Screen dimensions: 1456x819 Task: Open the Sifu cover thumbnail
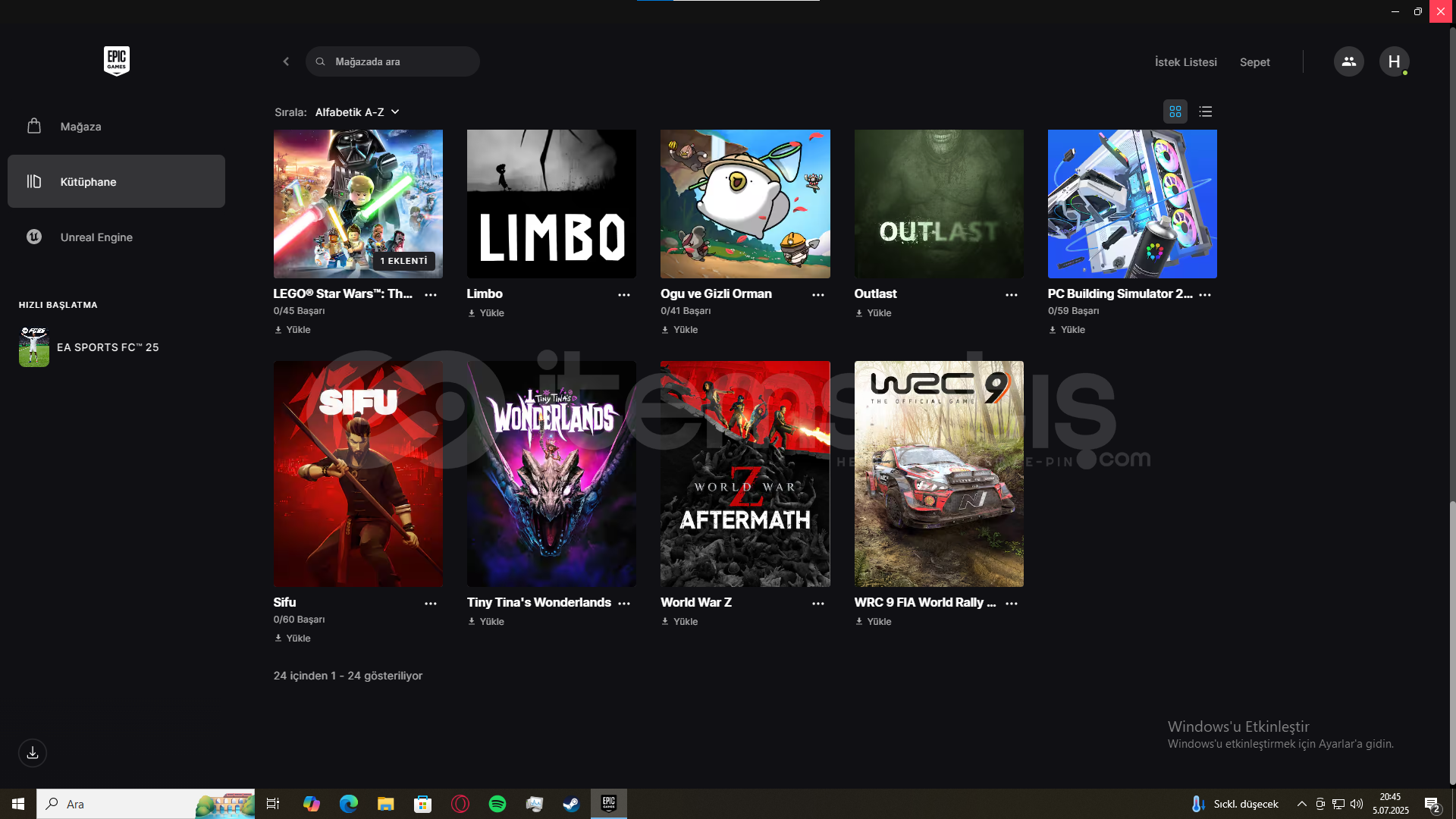(x=358, y=474)
